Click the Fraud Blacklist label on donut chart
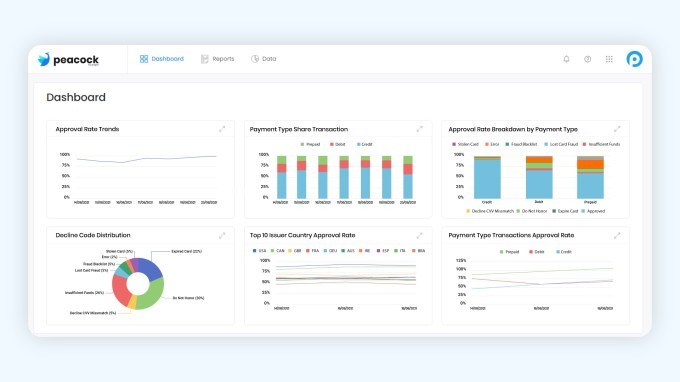This screenshot has height=382, width=680. coord(99,264)
